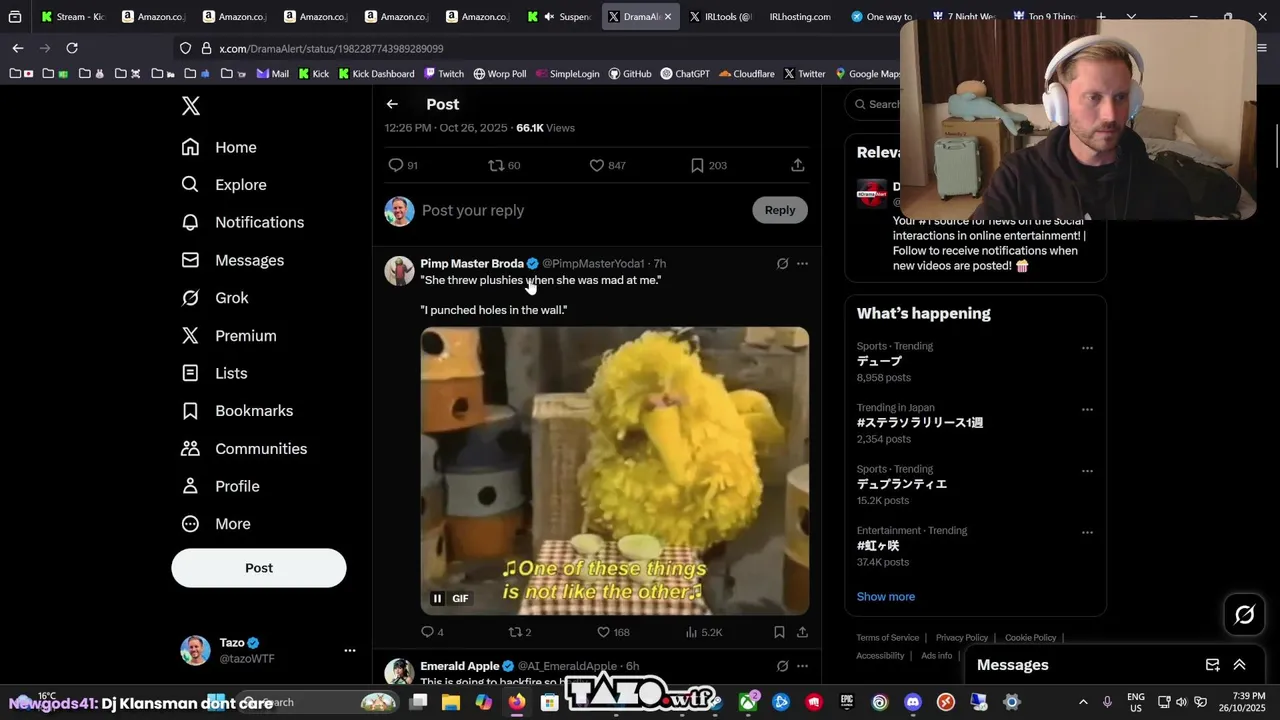Open the #虹ヶ咲 trending topic
The width and height of the screenshot is (1280, 720).
878,546
